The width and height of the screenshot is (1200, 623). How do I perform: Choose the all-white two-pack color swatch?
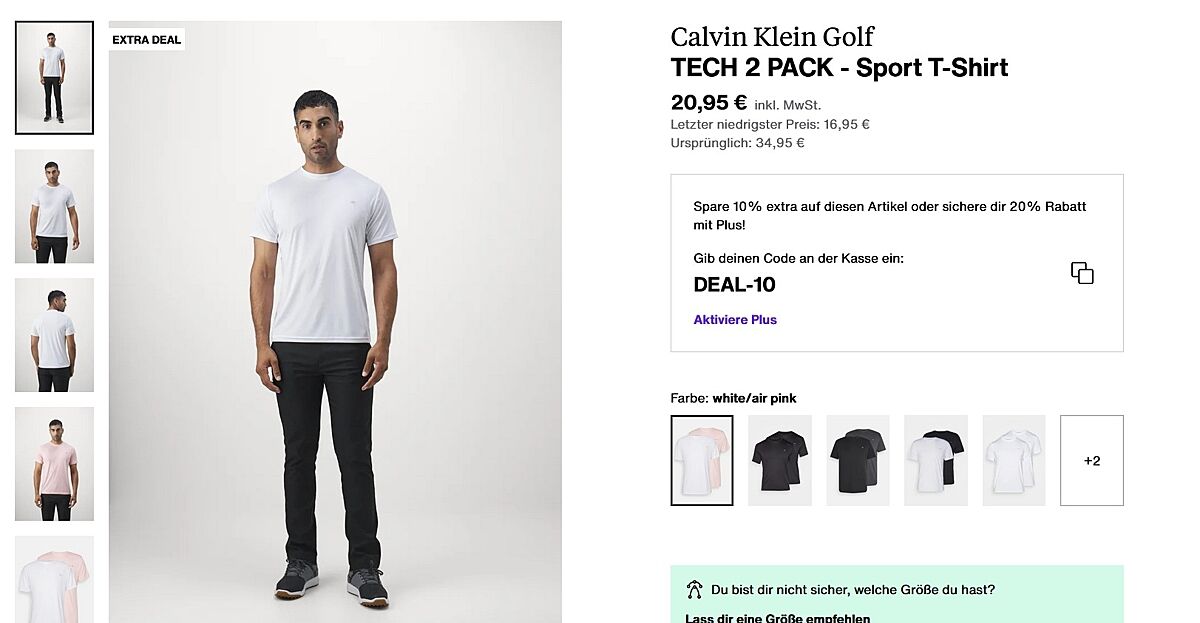click(1014, 460)
